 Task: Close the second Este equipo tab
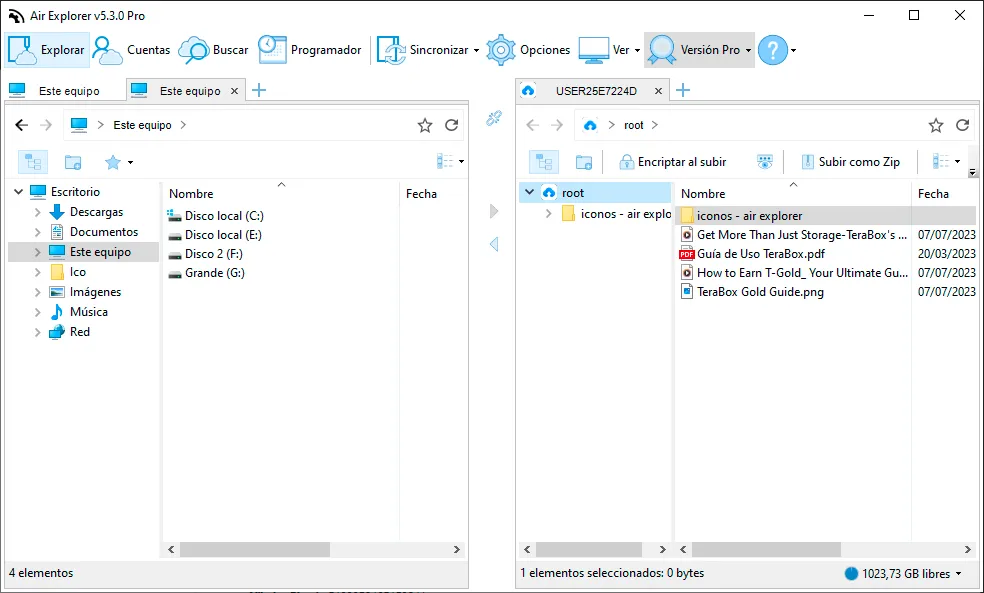tap(234, 91)
